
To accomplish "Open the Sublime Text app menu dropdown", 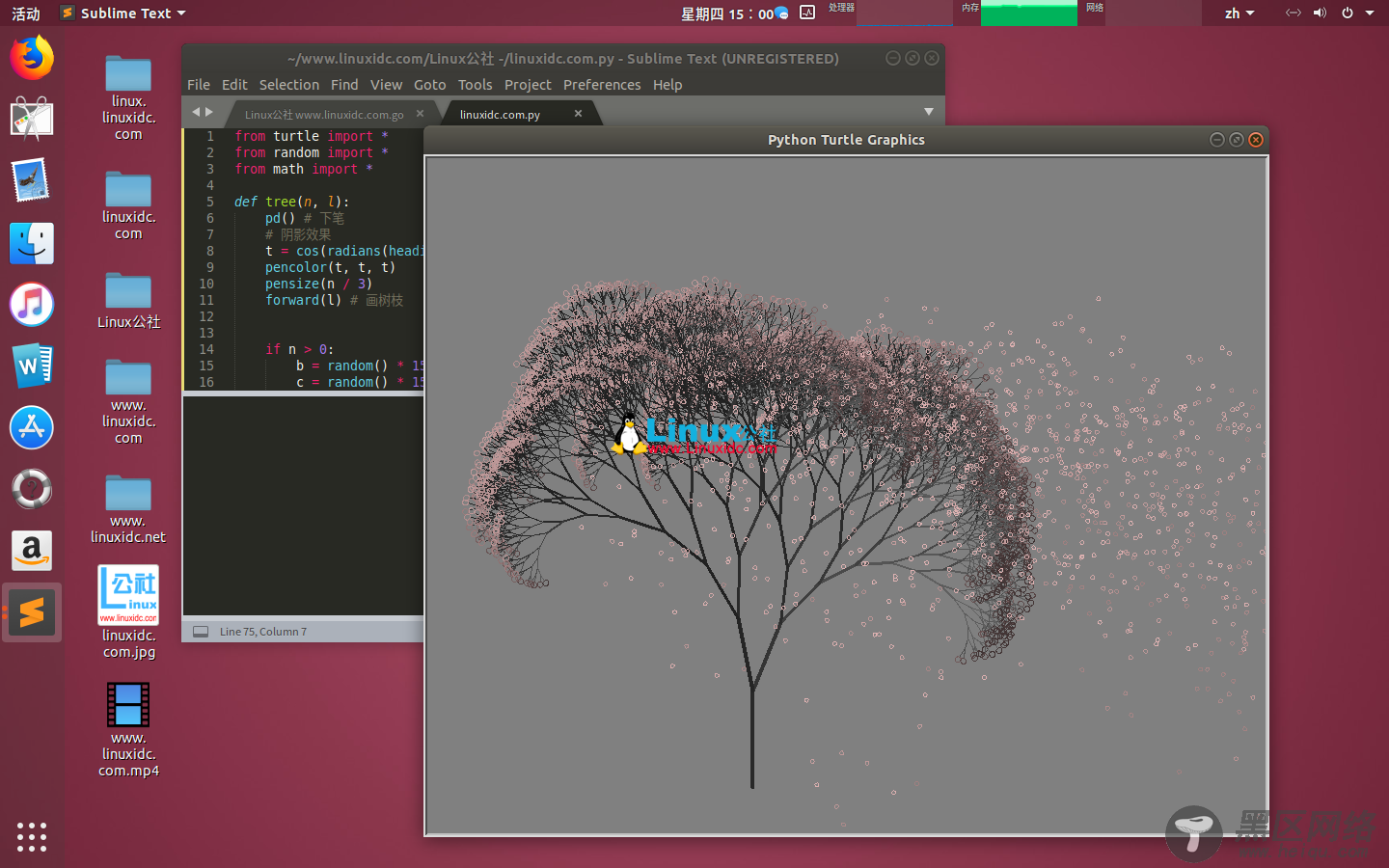I will pos(123,13).
